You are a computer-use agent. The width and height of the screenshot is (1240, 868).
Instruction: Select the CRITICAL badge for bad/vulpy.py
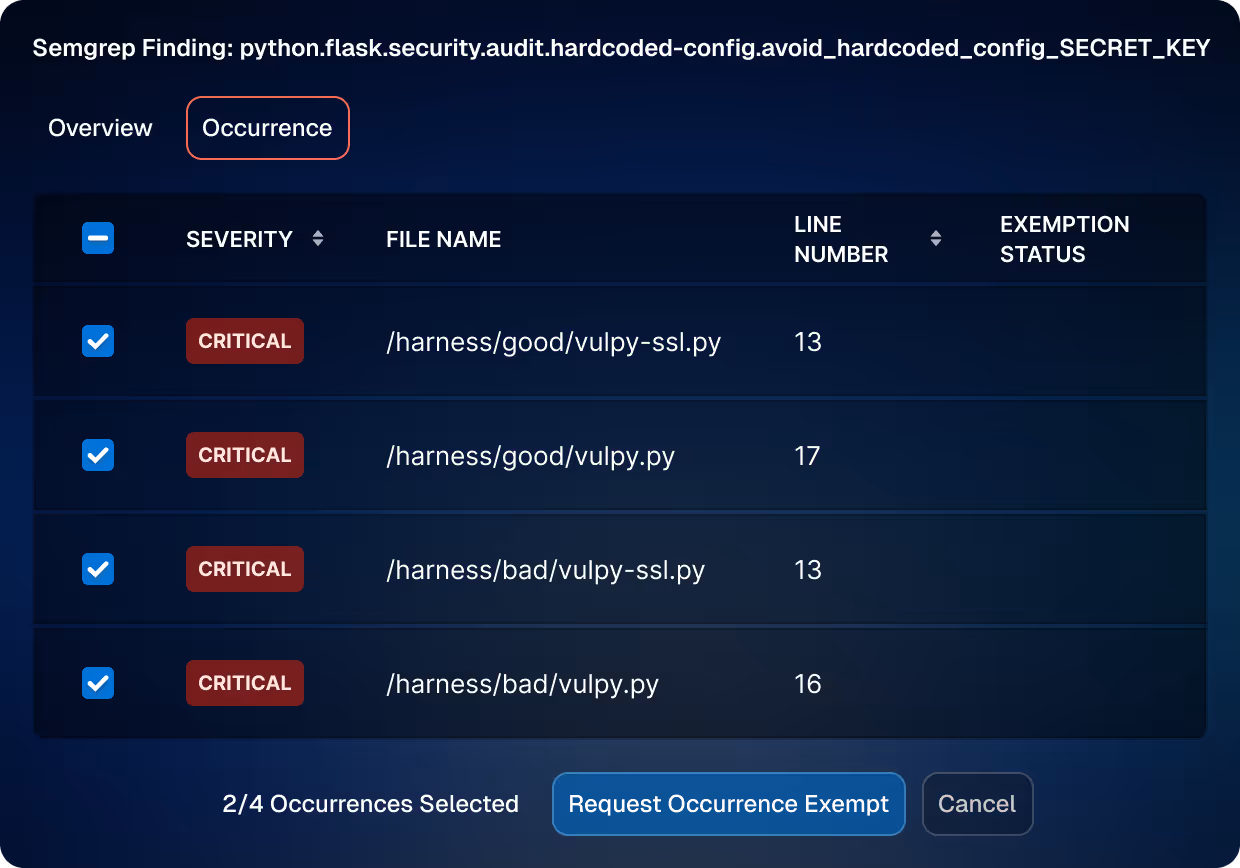(x=244, y=683)
